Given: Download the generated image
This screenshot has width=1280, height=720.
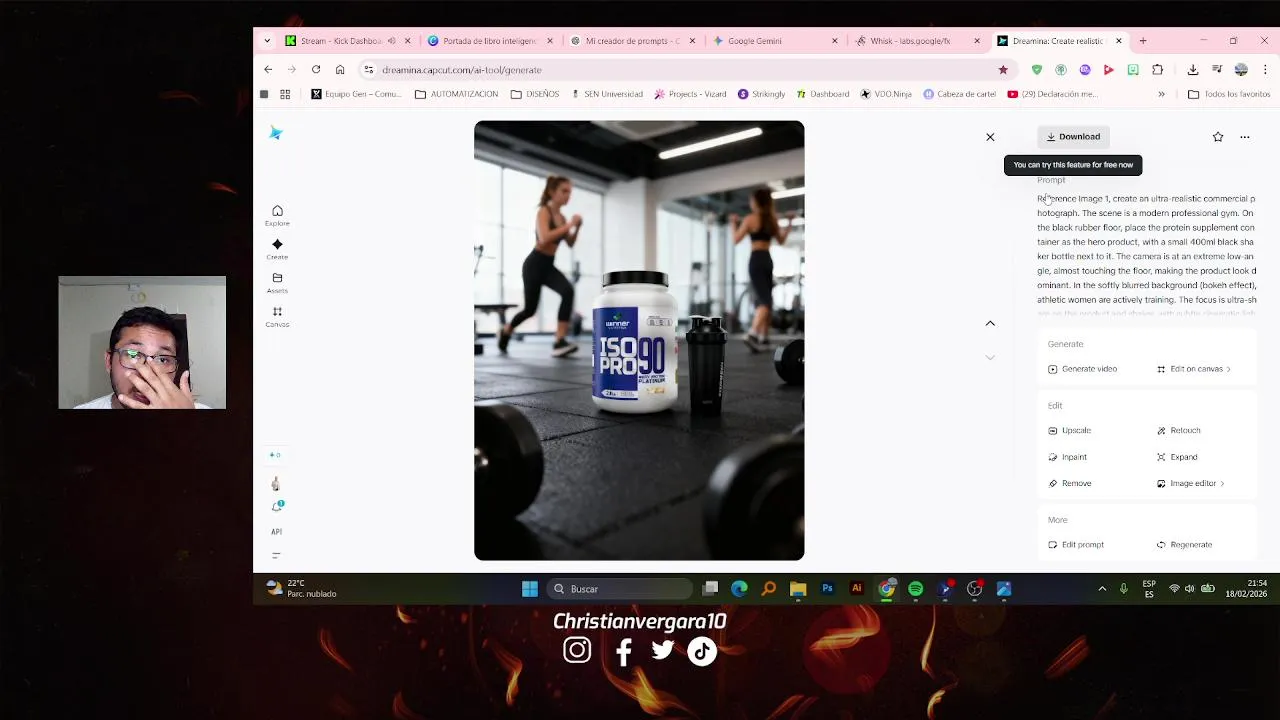Looking at the screenshot, I should tap(1073, 137).
